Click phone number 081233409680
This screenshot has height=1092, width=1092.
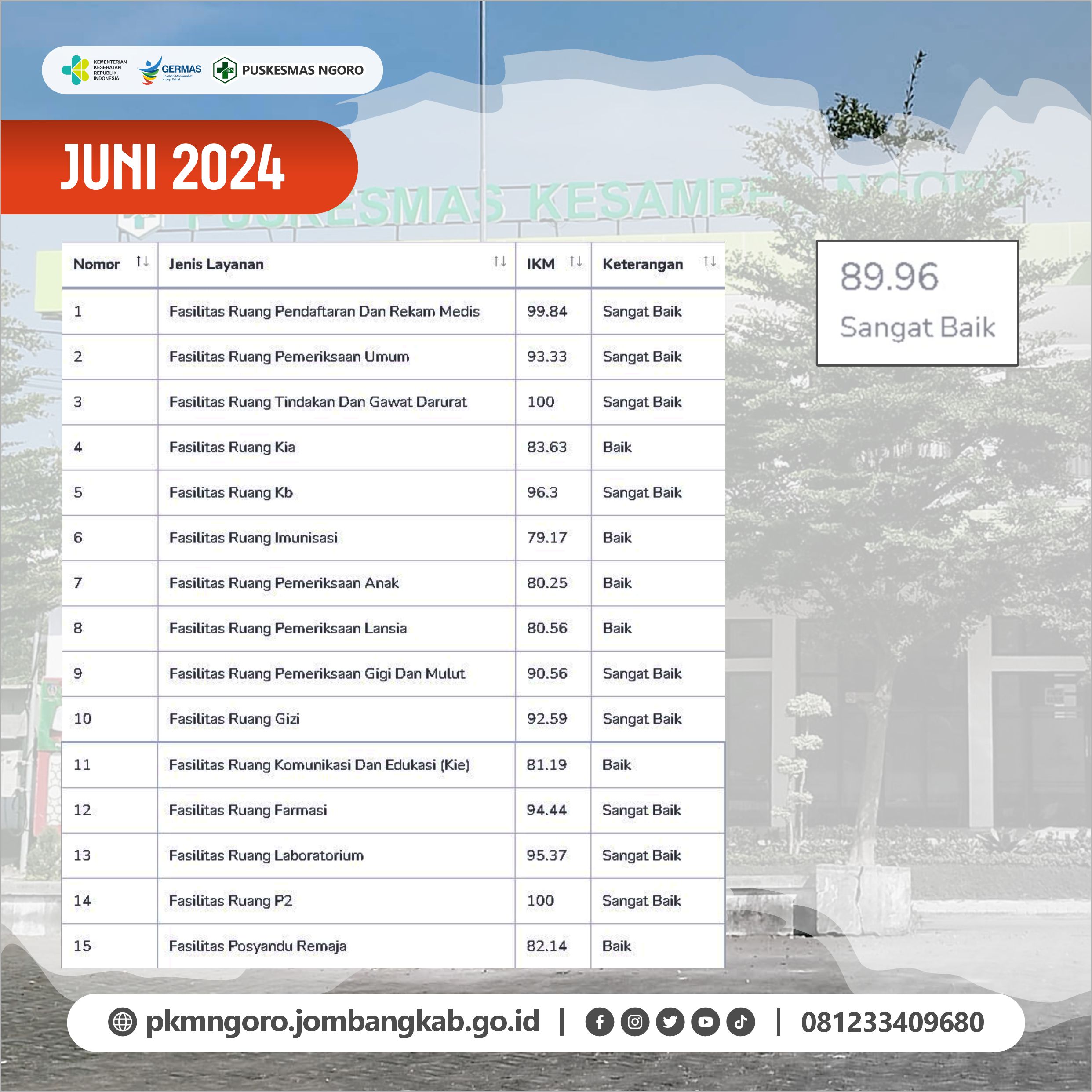892,1022
